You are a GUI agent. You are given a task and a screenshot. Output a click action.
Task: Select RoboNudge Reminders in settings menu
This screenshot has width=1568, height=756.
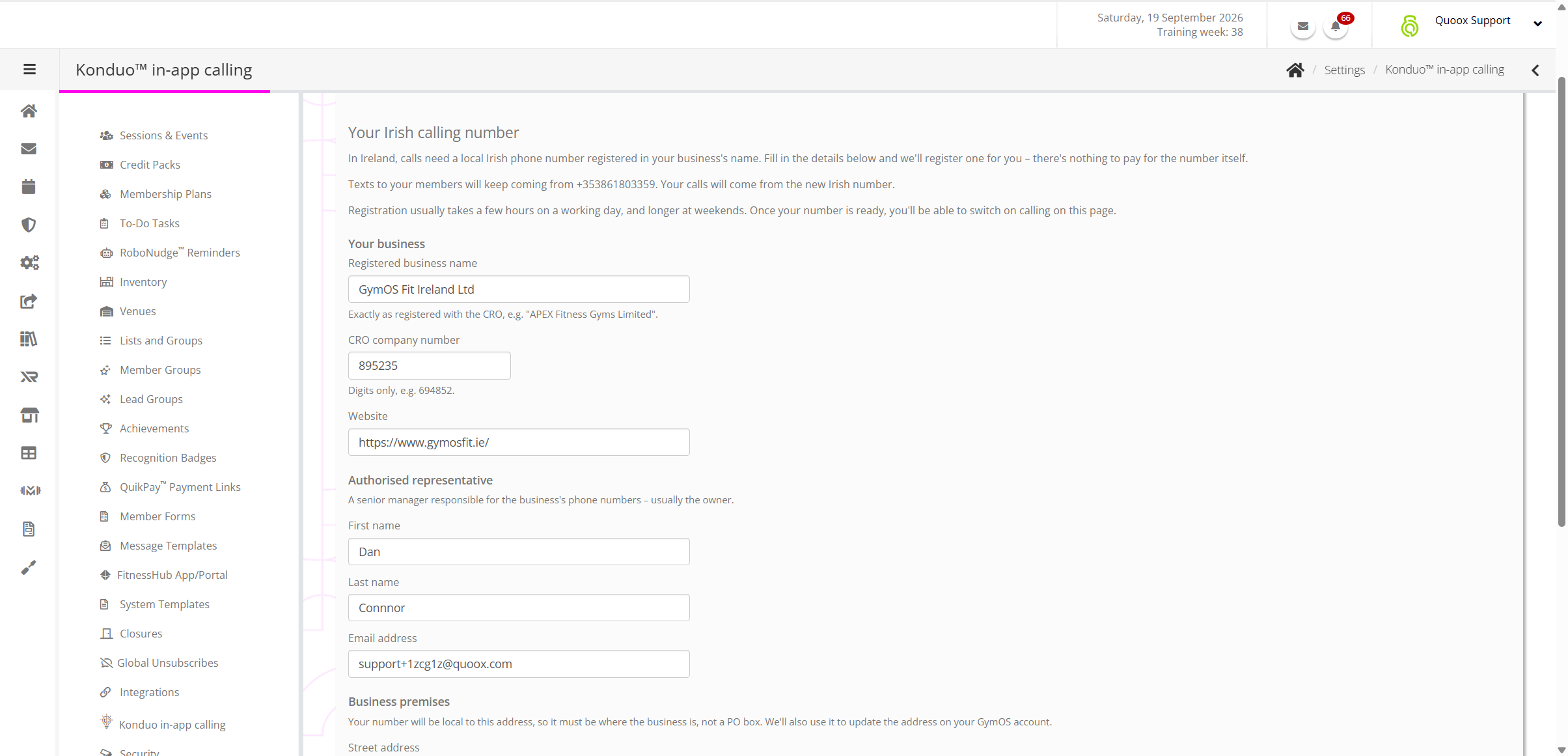180,253
